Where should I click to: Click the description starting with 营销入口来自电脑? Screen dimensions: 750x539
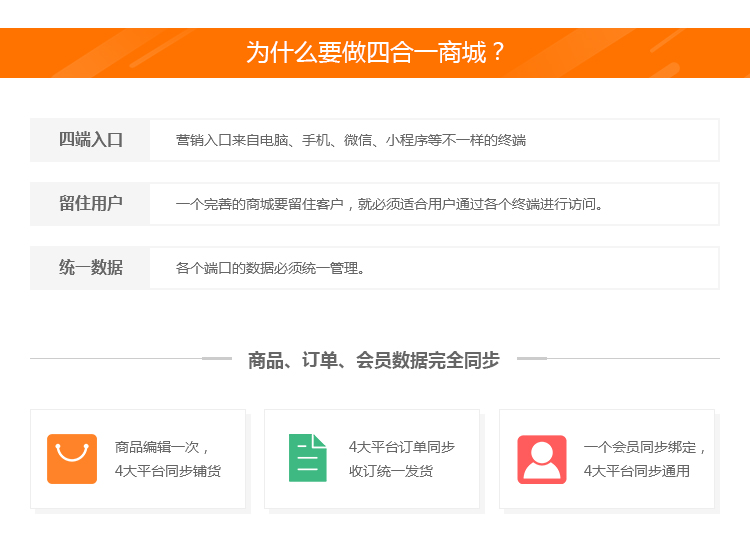pyautogui.click(x=350, y=140)
